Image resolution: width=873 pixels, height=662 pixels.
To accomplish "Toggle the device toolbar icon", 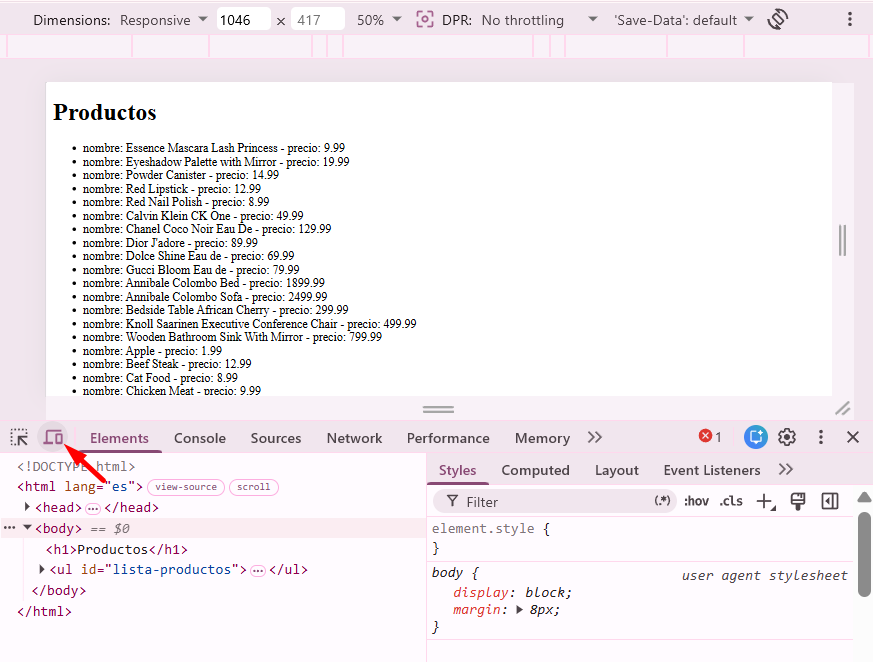I will [x=53, y=438].
